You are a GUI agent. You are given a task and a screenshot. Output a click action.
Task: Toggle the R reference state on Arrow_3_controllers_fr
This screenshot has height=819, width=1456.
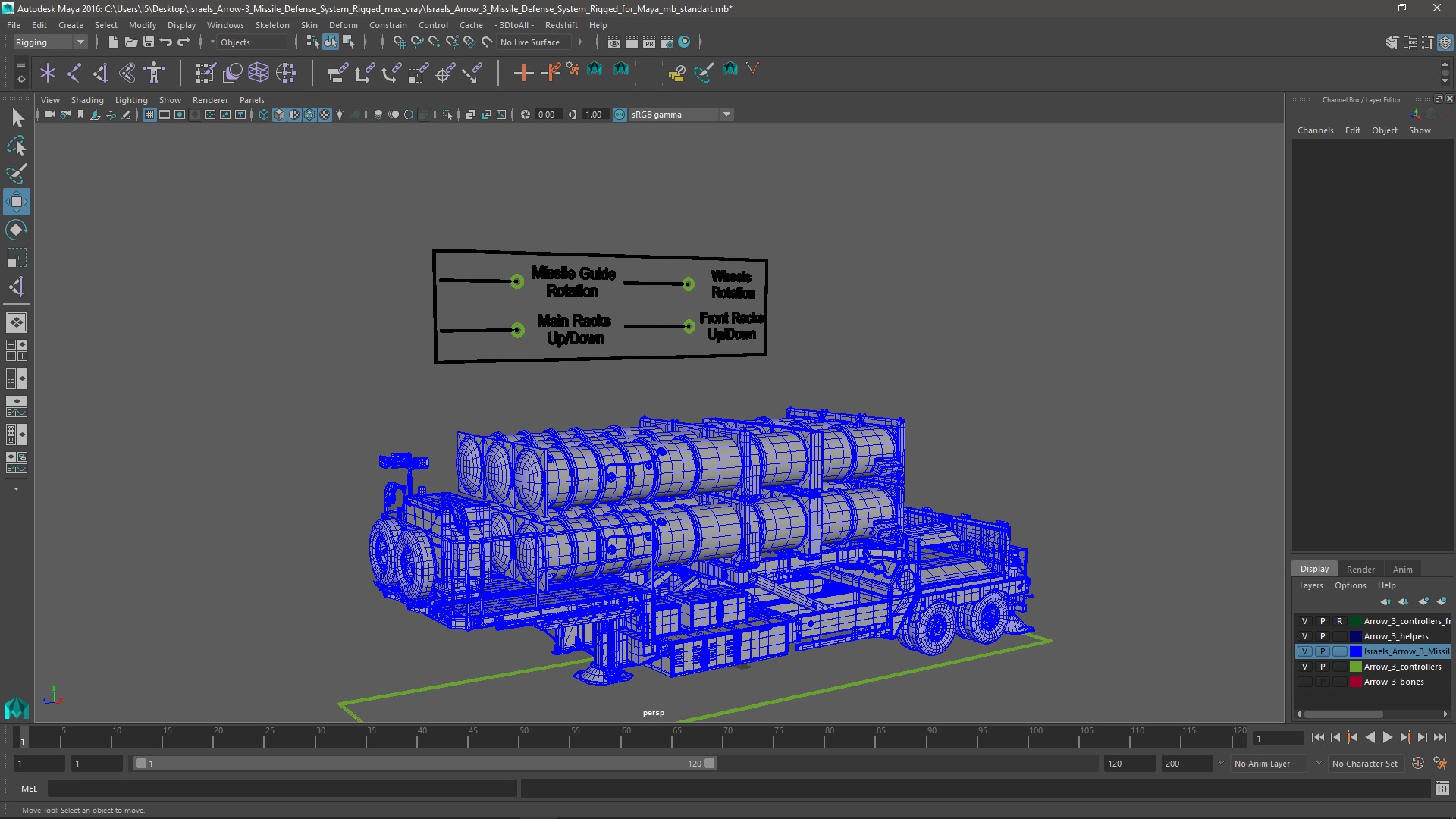(x=1340, y=621)
